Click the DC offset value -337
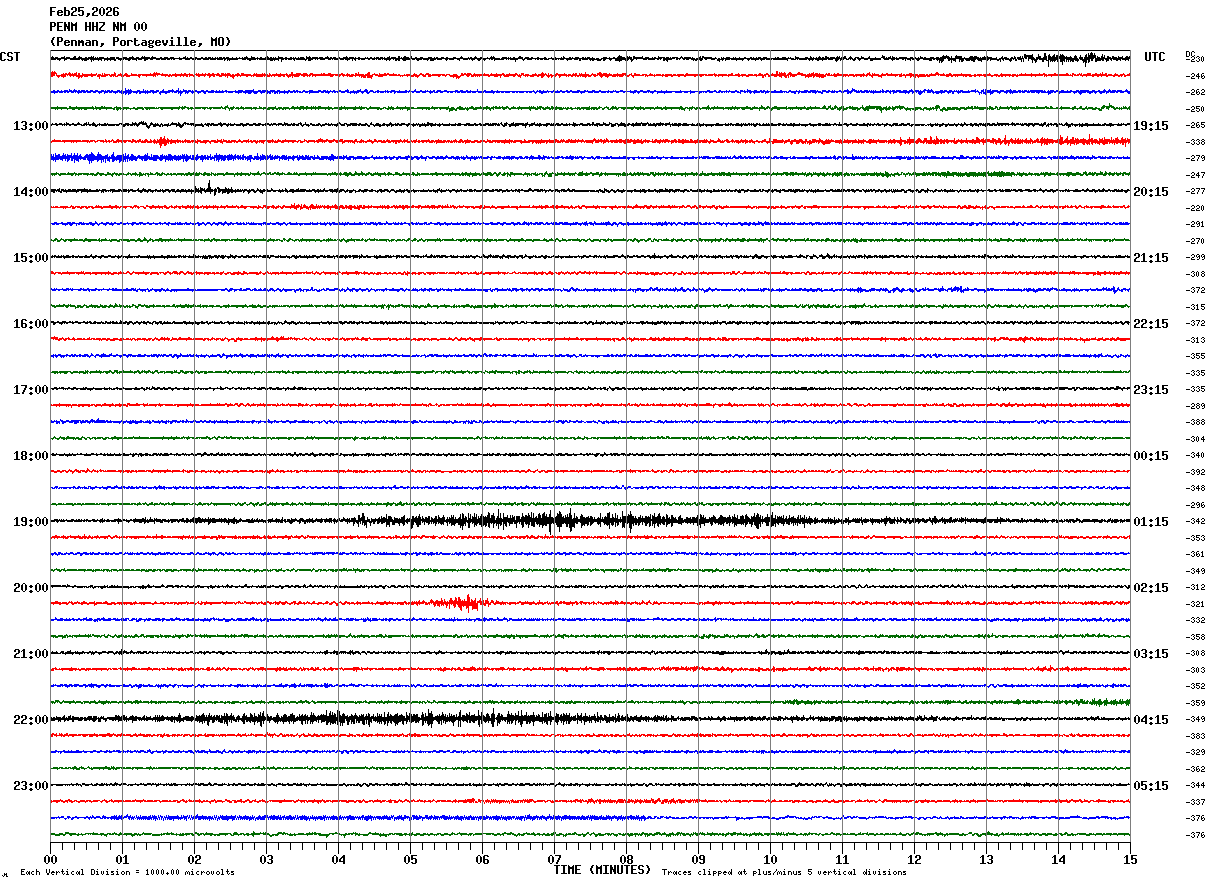Screen dimensions: 1210x886 click(x=1195, y=802)
